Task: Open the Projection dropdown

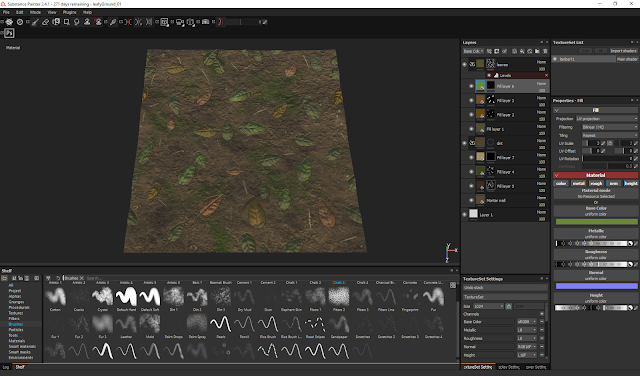Action: point(607,118)
